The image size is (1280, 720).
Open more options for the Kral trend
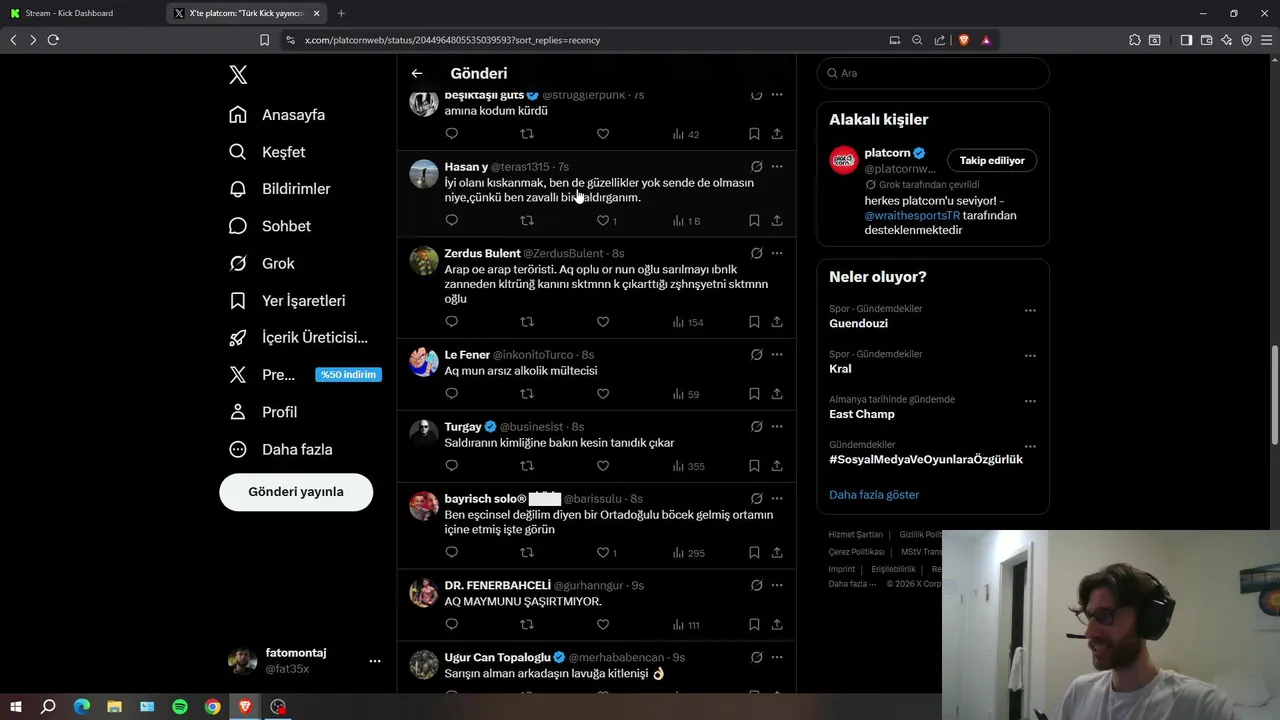1030,356
